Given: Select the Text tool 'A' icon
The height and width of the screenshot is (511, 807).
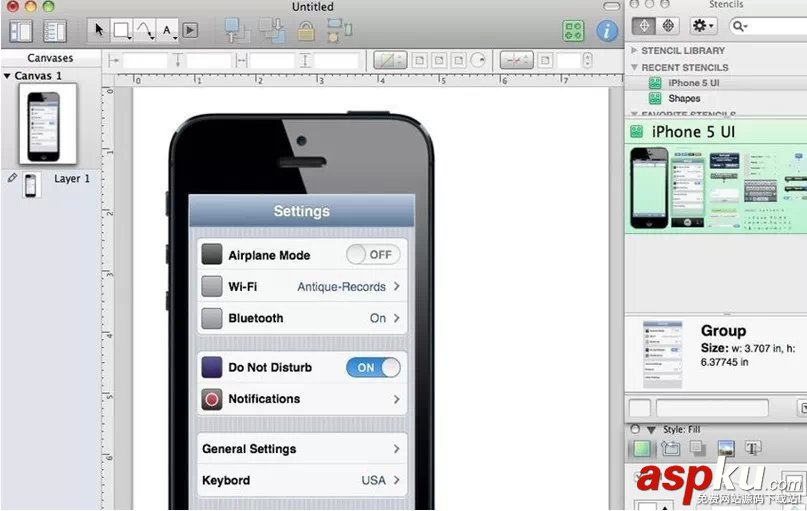Looking at the screenshot, I should pos(168,30).
